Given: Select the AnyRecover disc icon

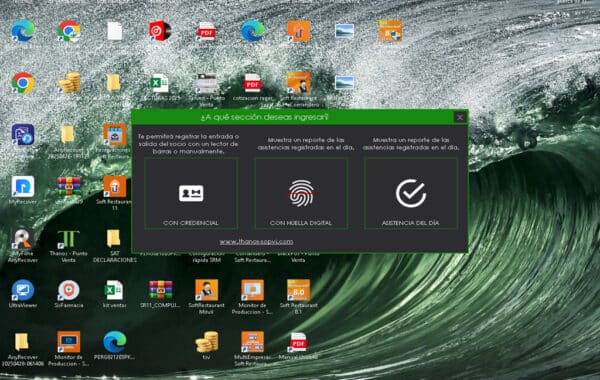Looking at the screenshot, I should [x=23, y=246].
